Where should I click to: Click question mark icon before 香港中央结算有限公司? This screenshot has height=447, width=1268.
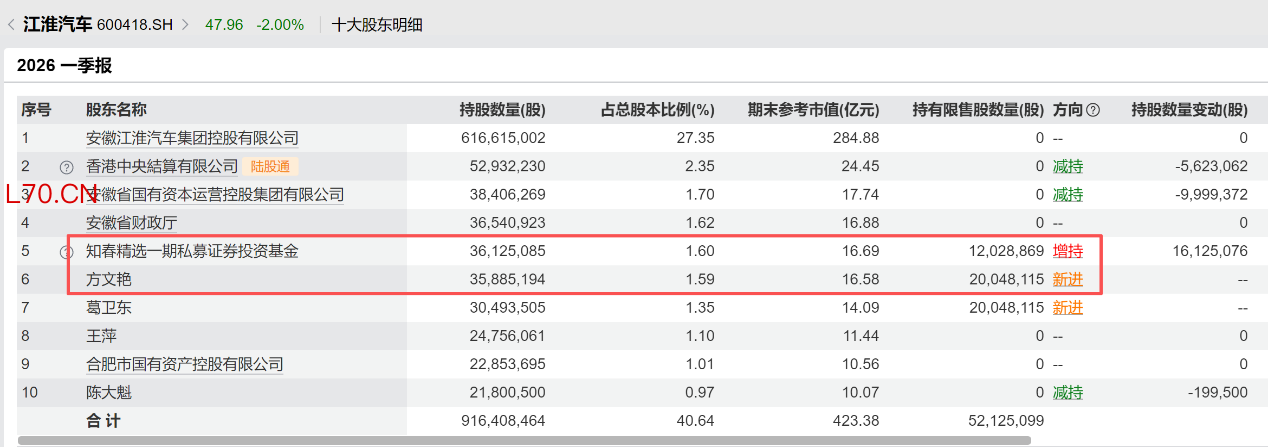[67, 167]
